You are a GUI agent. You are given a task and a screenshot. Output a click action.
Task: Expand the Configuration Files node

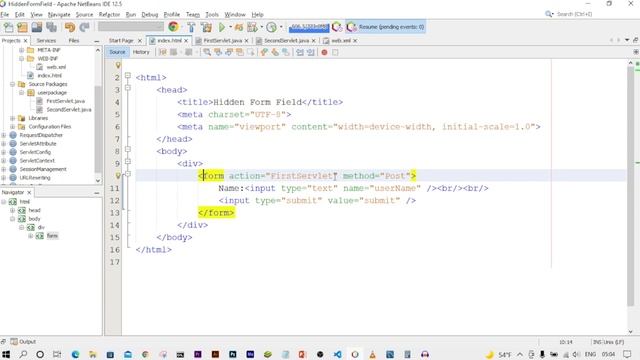point(12,127)
